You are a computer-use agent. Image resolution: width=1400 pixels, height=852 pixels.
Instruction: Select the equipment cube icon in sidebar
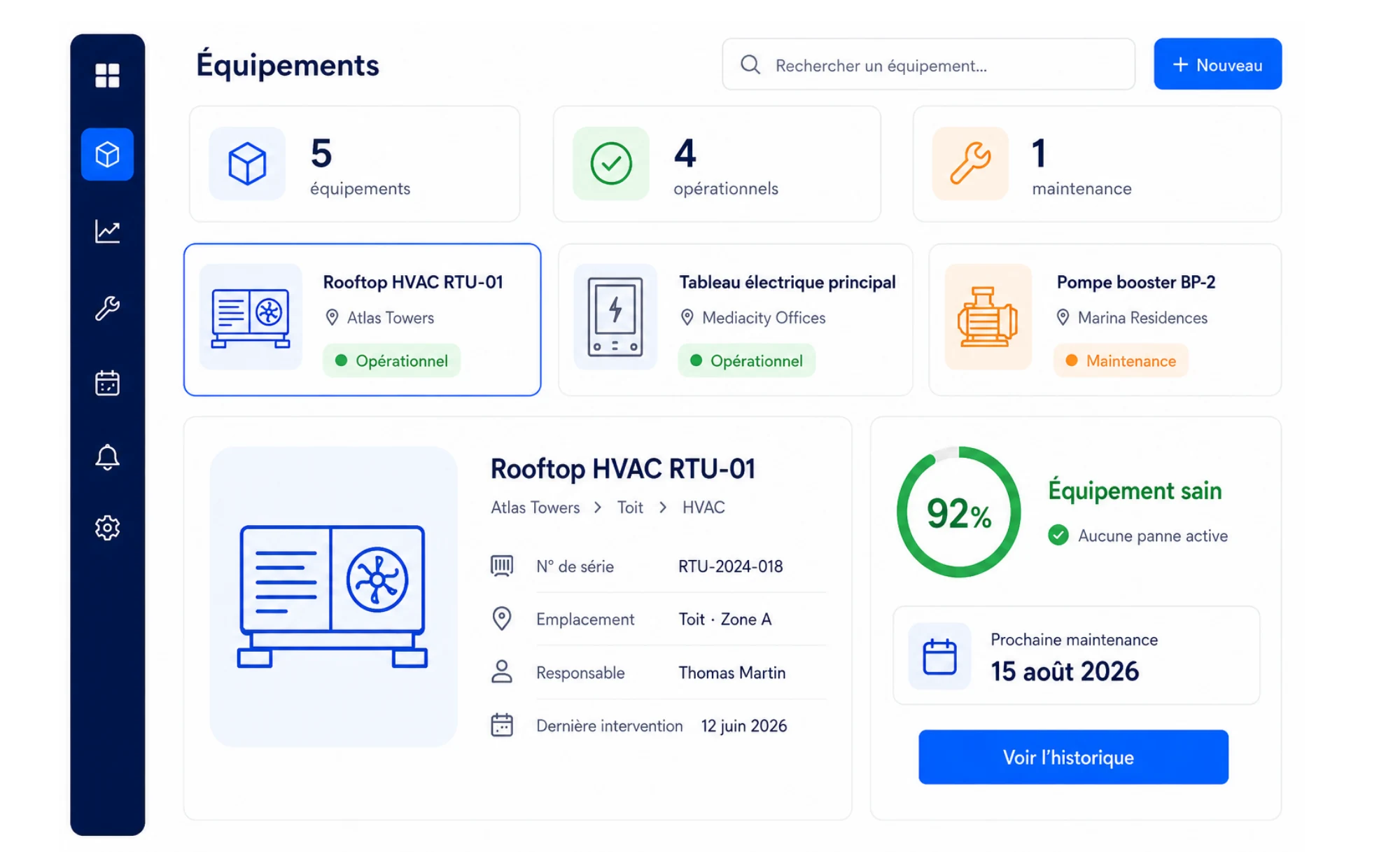107,154
